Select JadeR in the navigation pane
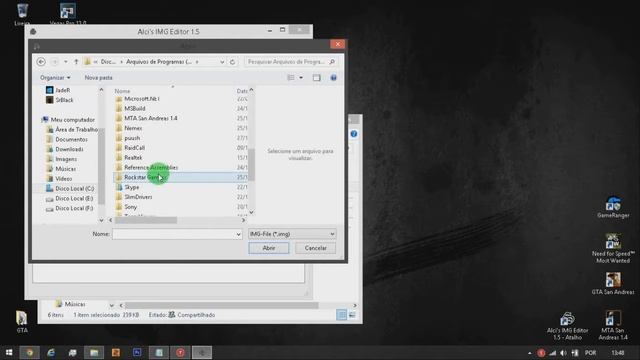The height and width of the screenshot is (360, 640). tap(58, 90)
